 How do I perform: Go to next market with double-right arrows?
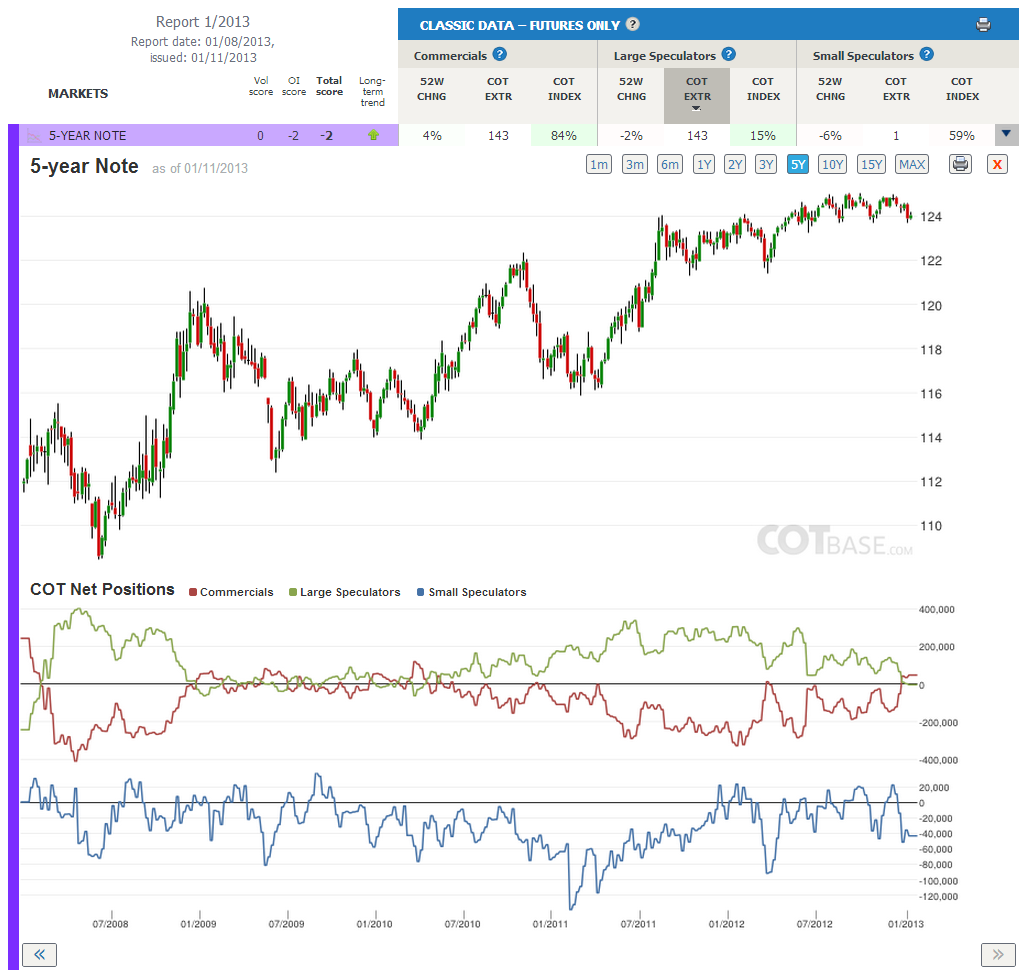[x=998, y=954]
